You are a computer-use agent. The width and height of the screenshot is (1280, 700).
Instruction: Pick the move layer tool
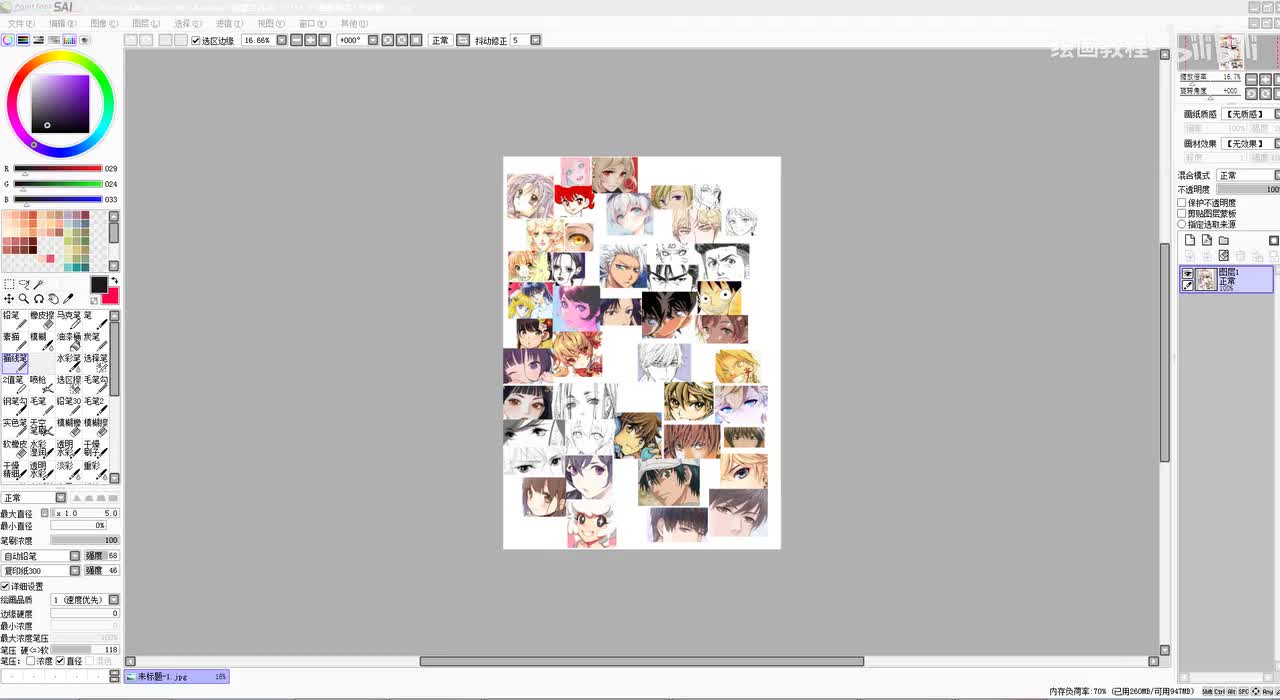tap(9, 299)
